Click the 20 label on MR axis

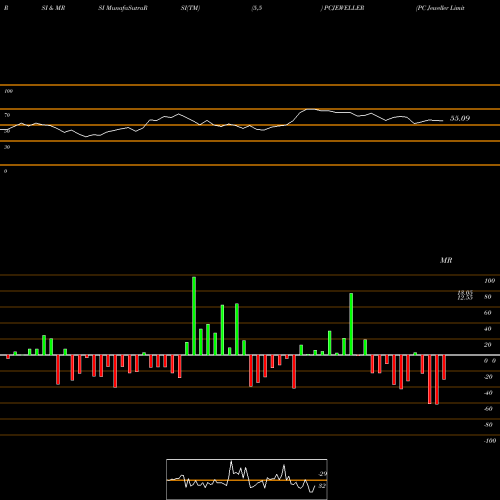[488, 345]
